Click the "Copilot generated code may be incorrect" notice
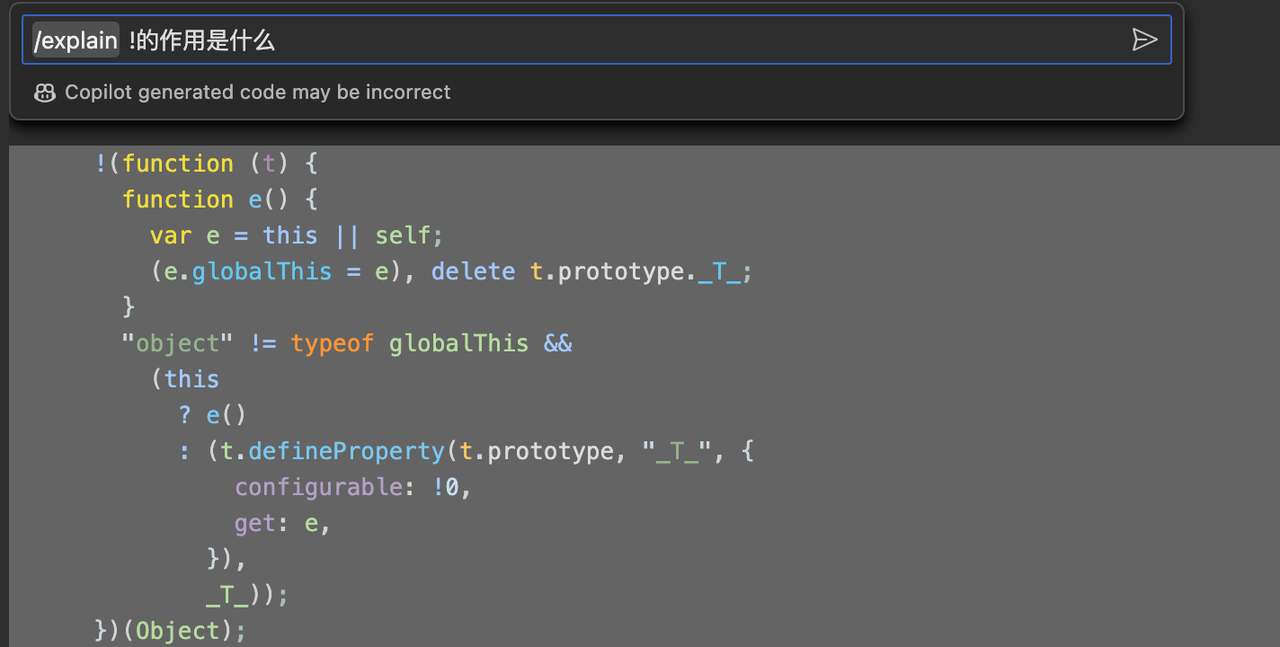The height and width of the screenshot is (647, 1280). (x=258, y=92)
